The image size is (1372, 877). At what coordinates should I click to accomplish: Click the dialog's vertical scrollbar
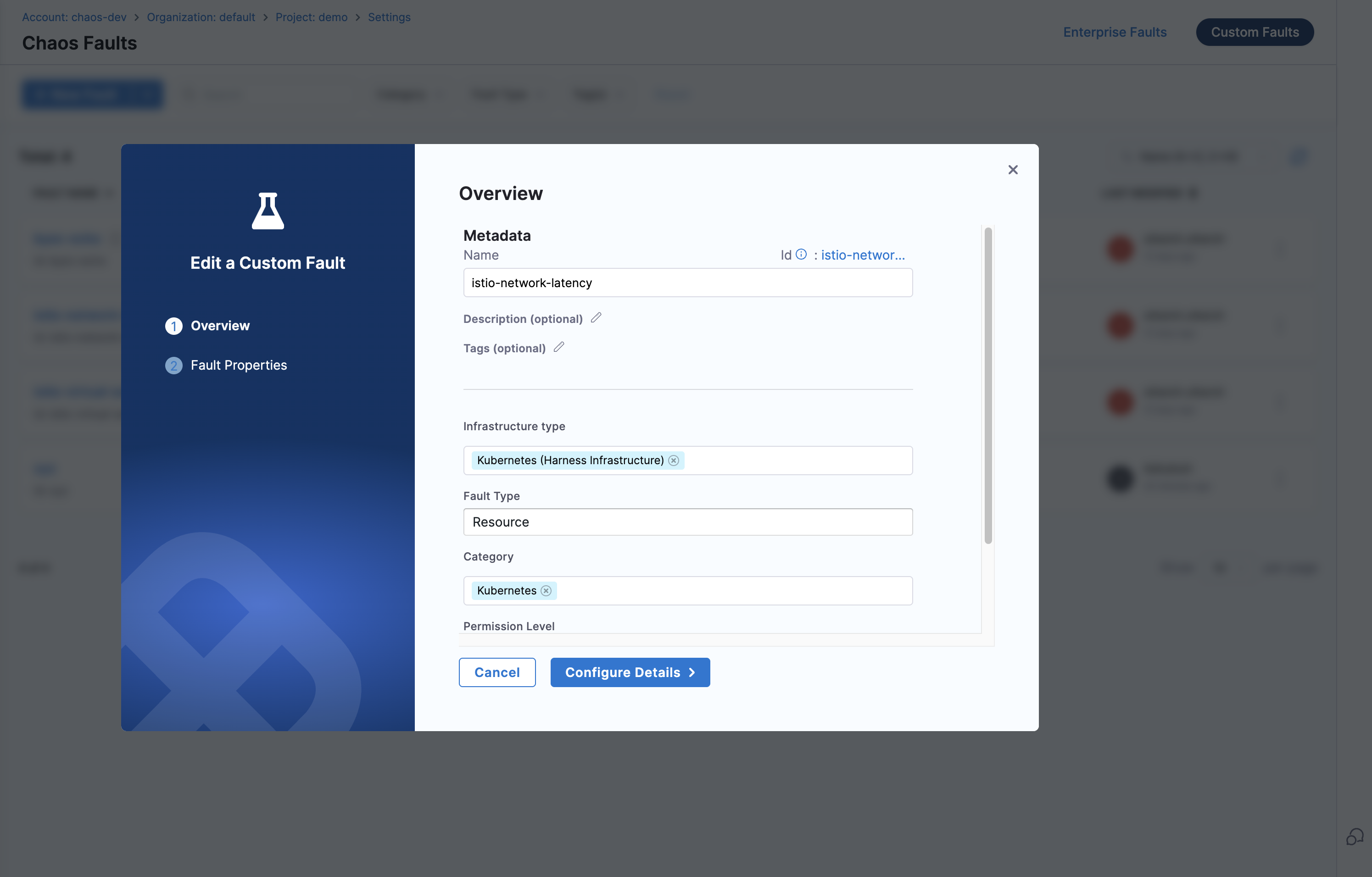click(988, 386)
